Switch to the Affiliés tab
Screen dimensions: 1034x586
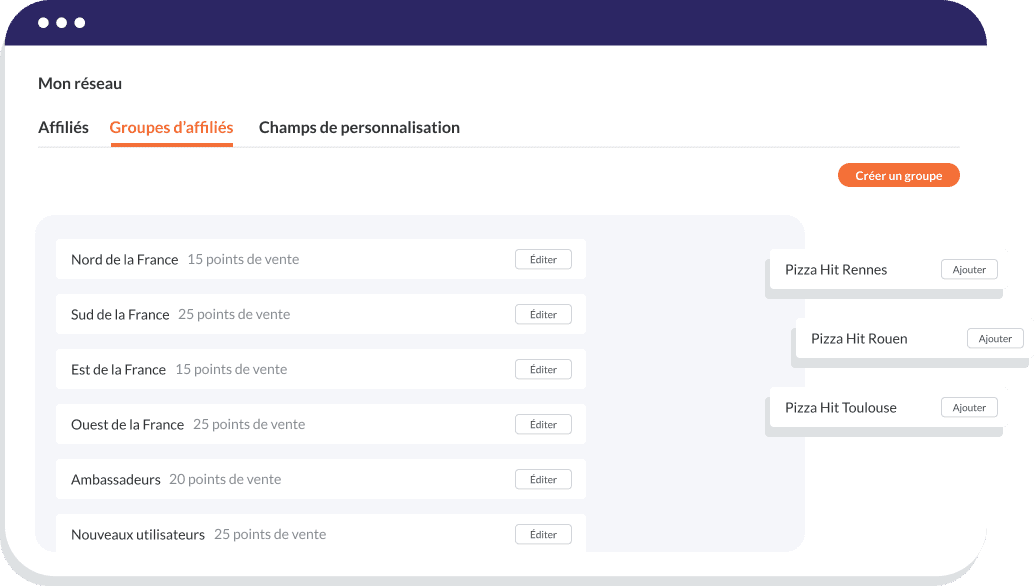pos(63,127)
